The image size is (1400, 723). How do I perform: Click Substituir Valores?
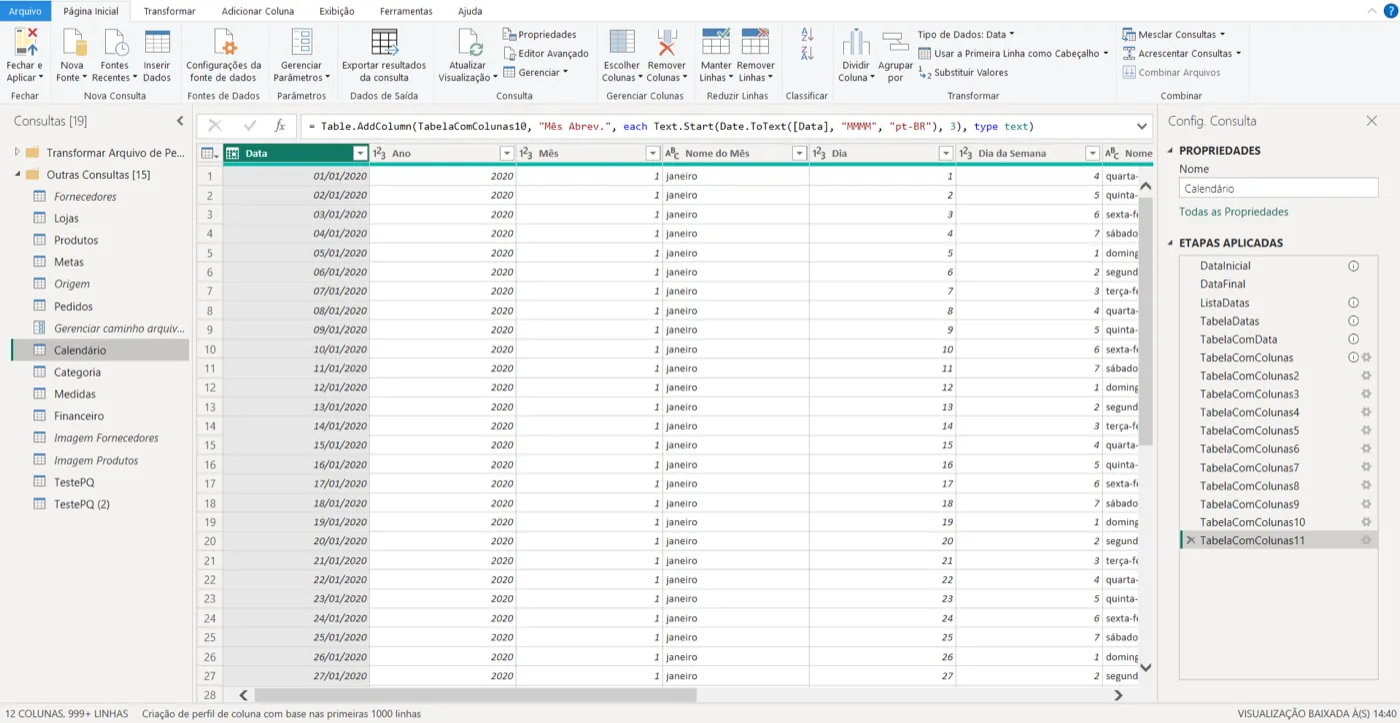coord(963,72)
